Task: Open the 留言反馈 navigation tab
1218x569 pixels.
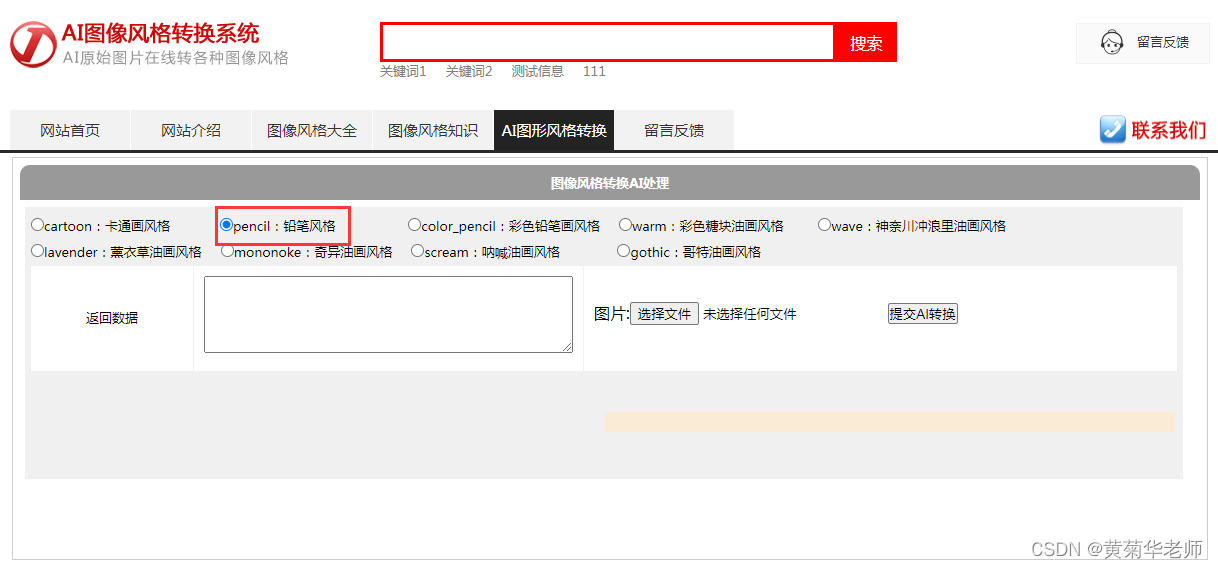Action: pyautogui.click(x=674, y=130)
